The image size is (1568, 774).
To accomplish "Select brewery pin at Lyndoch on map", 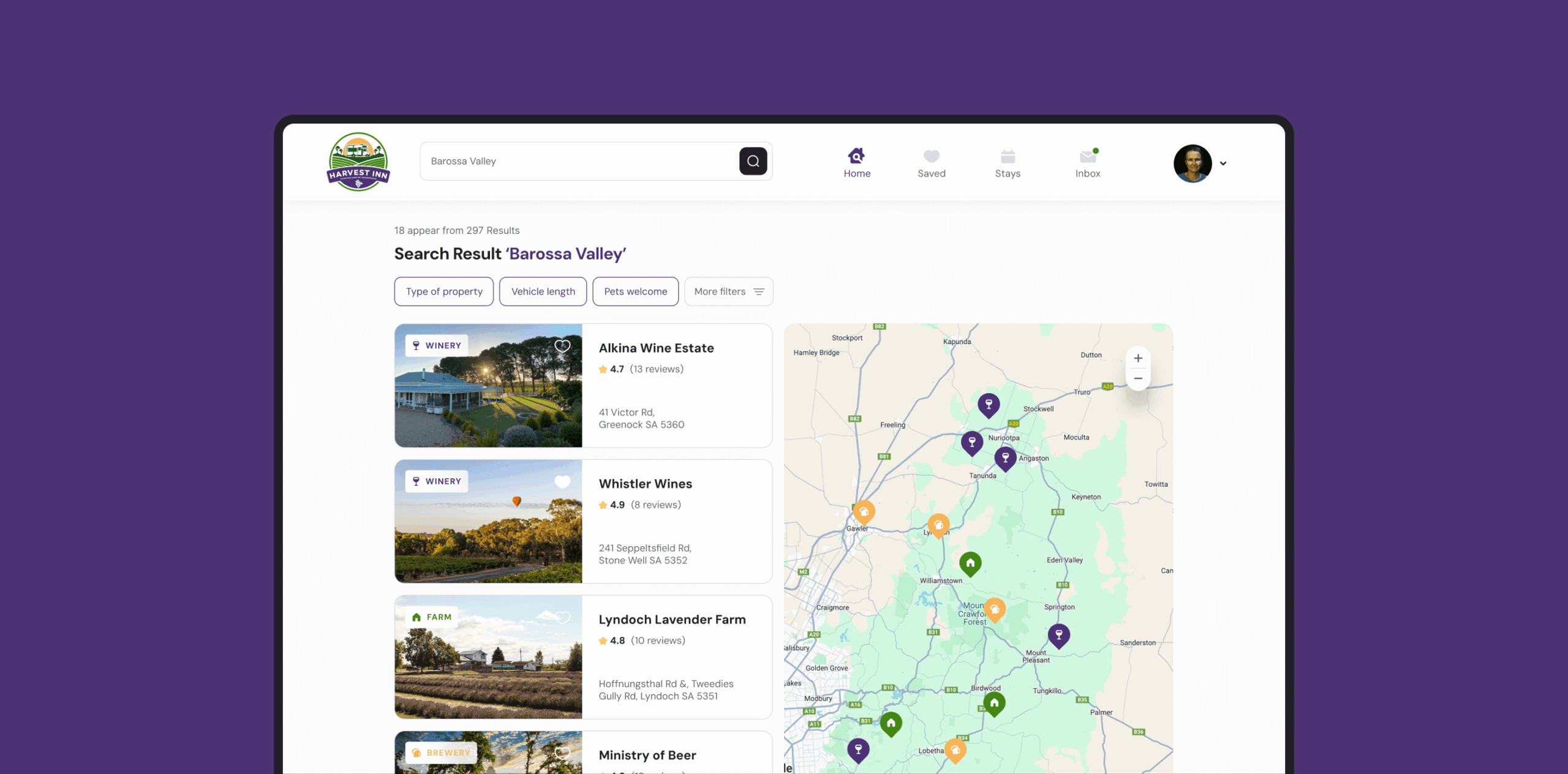I will coord(938,526).
